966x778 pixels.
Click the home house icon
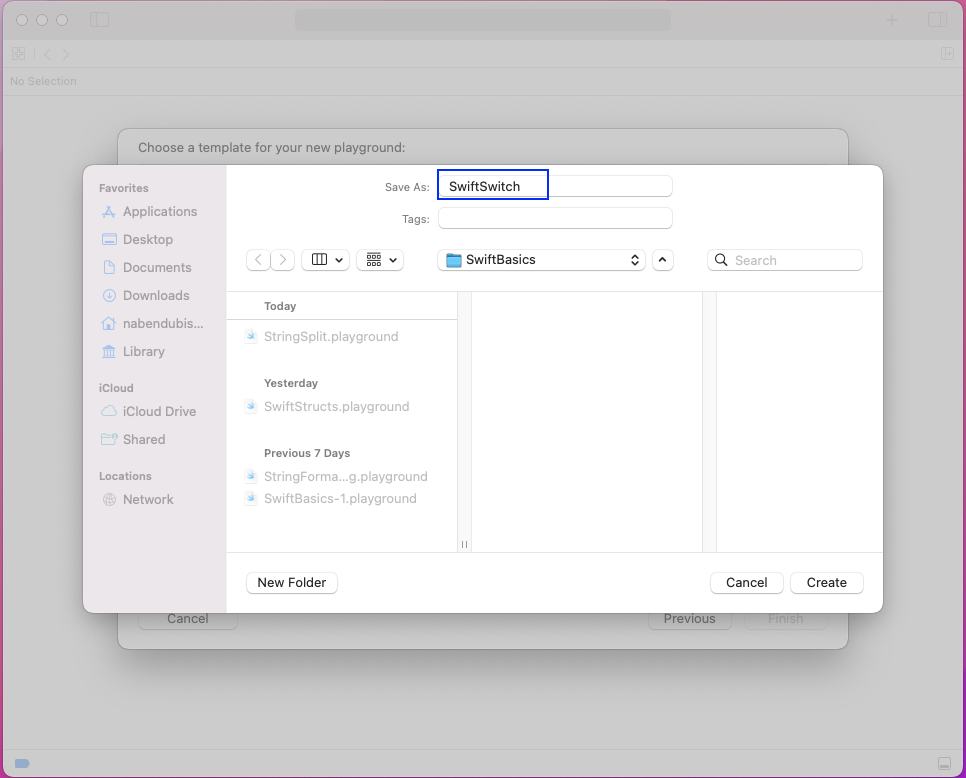pyautogui.click(x=109, y=323)
